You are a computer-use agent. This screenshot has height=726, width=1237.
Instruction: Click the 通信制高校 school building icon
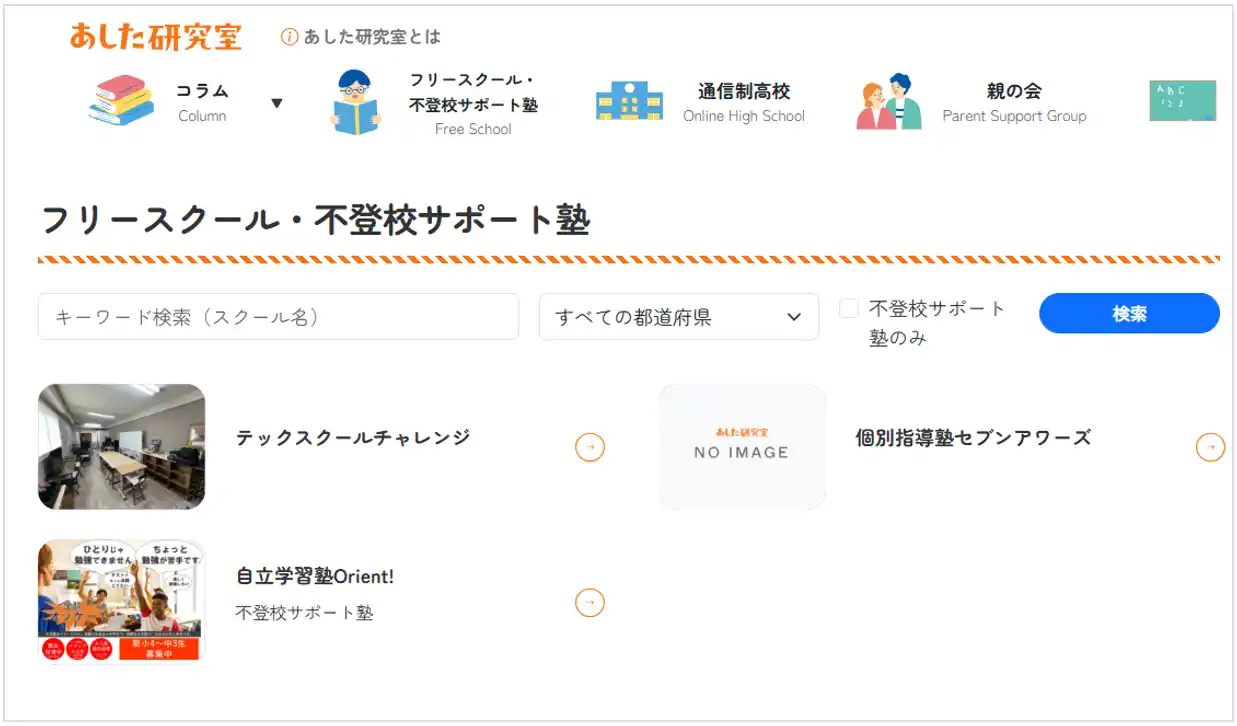coord(629,100)
